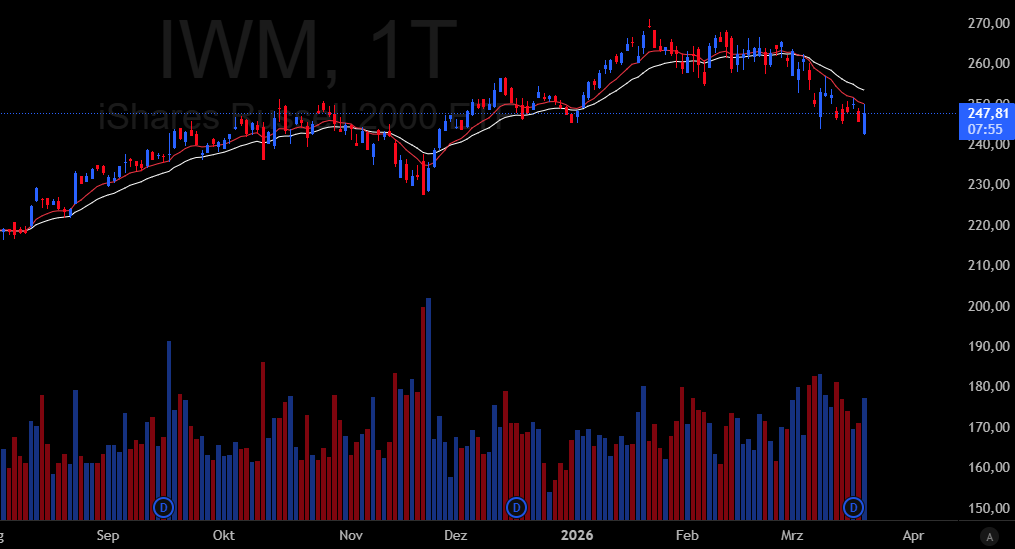Open the dividend marker near Mrz
The image size is (1015, 549).
click(853, 508)
